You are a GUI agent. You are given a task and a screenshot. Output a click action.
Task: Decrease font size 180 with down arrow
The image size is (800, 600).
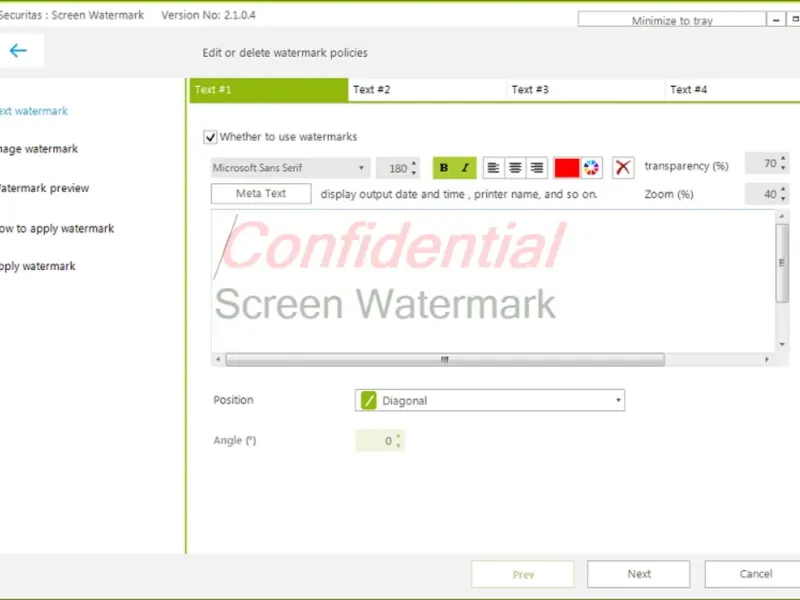(414, 172)
